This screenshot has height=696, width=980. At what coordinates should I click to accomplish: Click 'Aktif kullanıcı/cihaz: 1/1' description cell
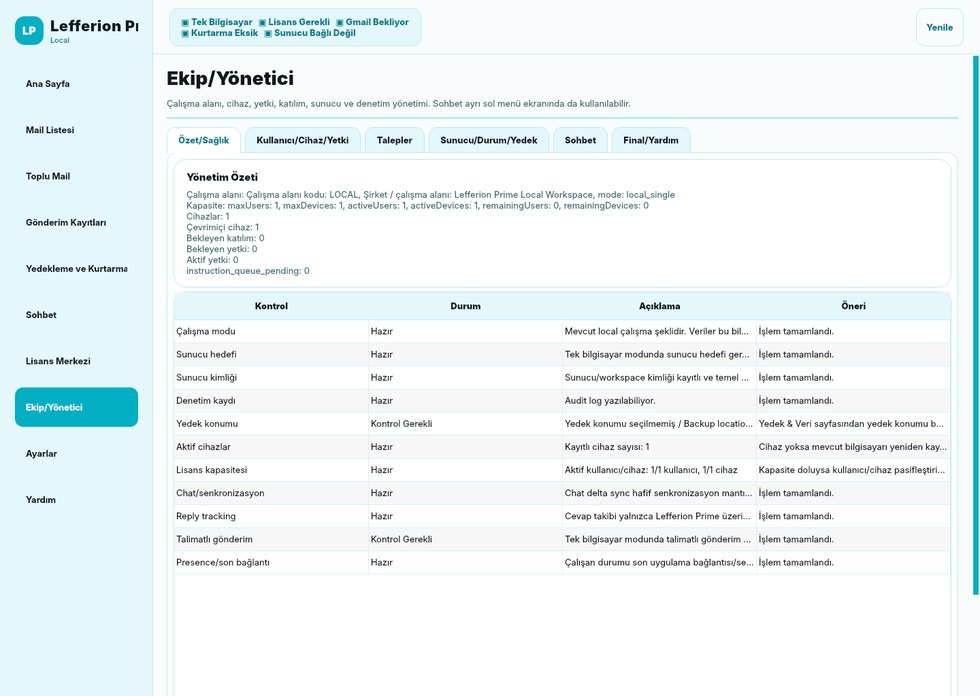(659, 470)
